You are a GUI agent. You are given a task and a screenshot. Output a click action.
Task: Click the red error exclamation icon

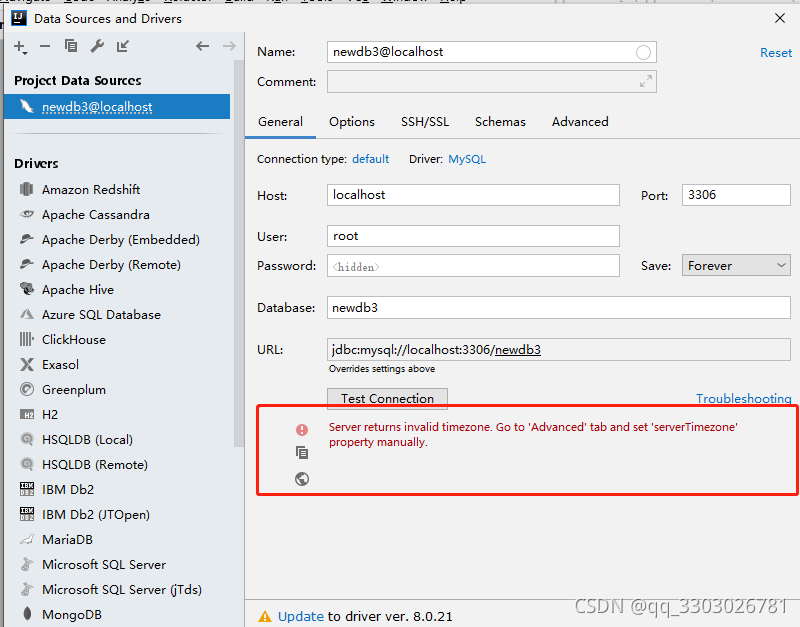[302, 430]
